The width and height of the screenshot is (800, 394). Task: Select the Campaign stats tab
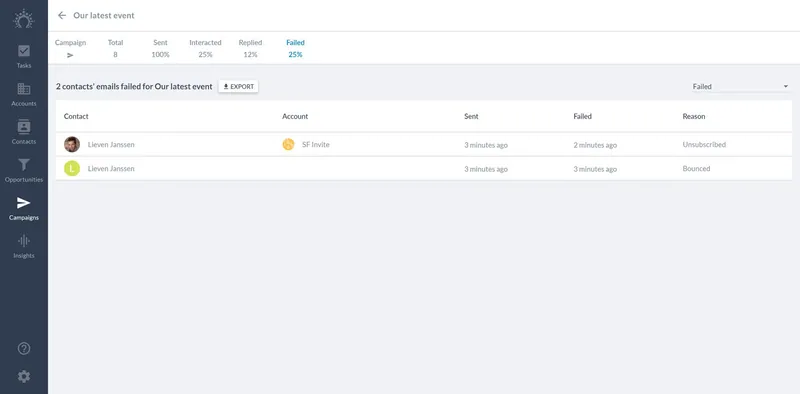70,48
